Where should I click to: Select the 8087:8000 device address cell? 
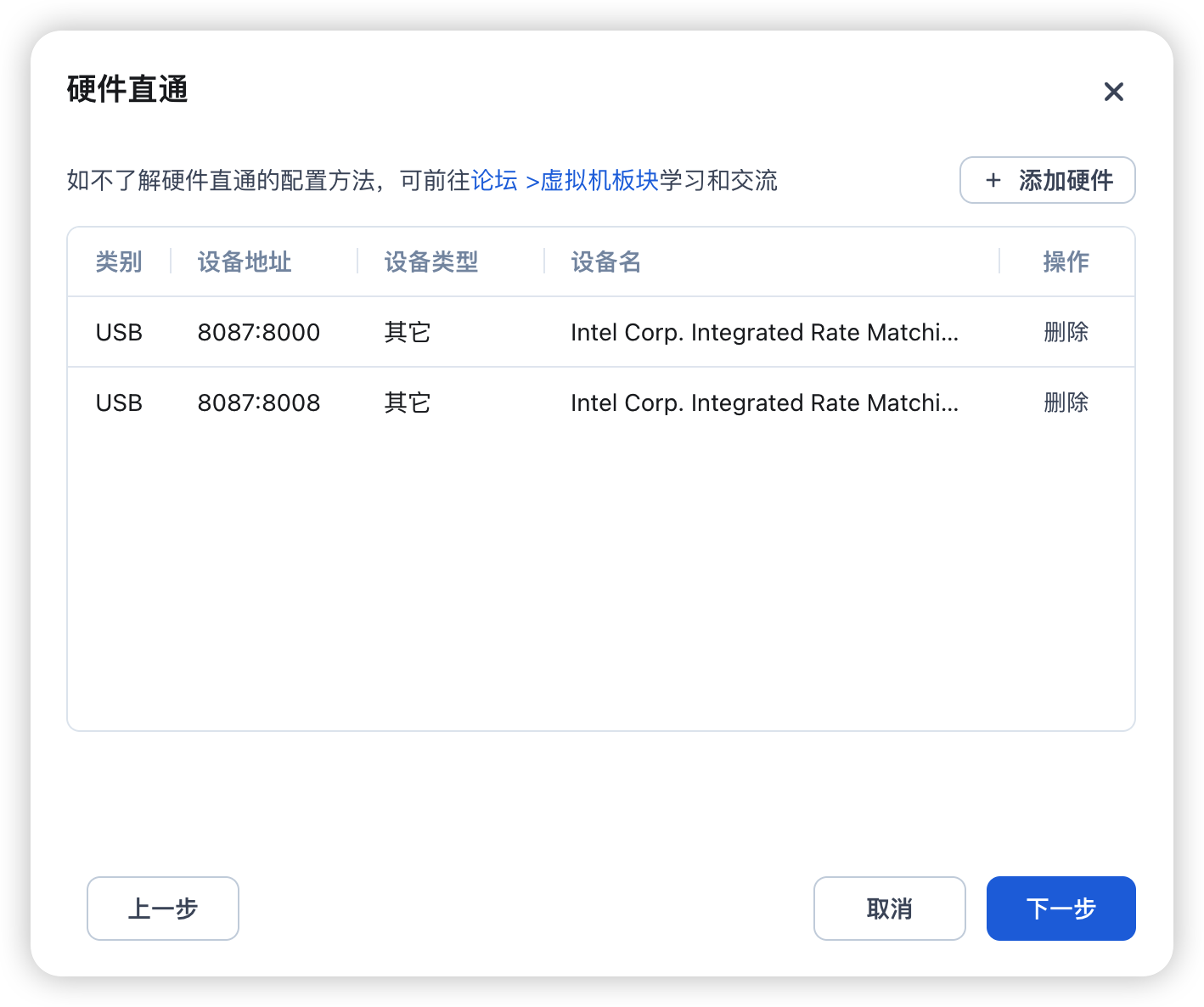(x=259, y=332)
